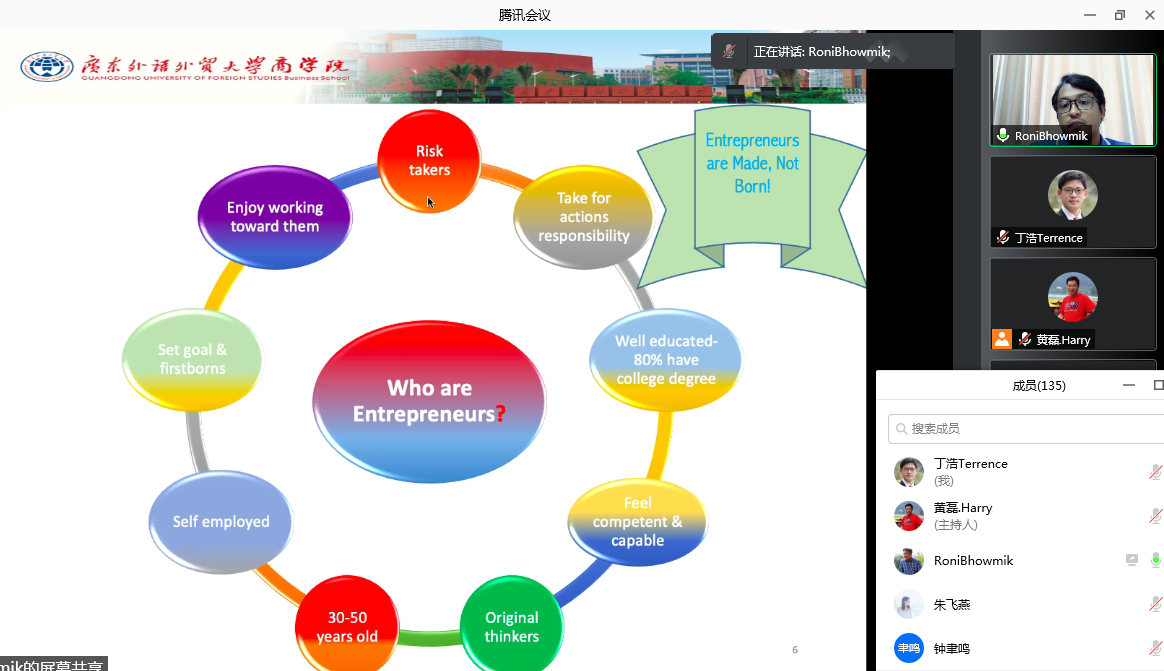Screen dimensions: 1164x671
Task: Click 丁浩Terrence's avatar in the member list
Action: pyautogui.click(x=909, y=472)
